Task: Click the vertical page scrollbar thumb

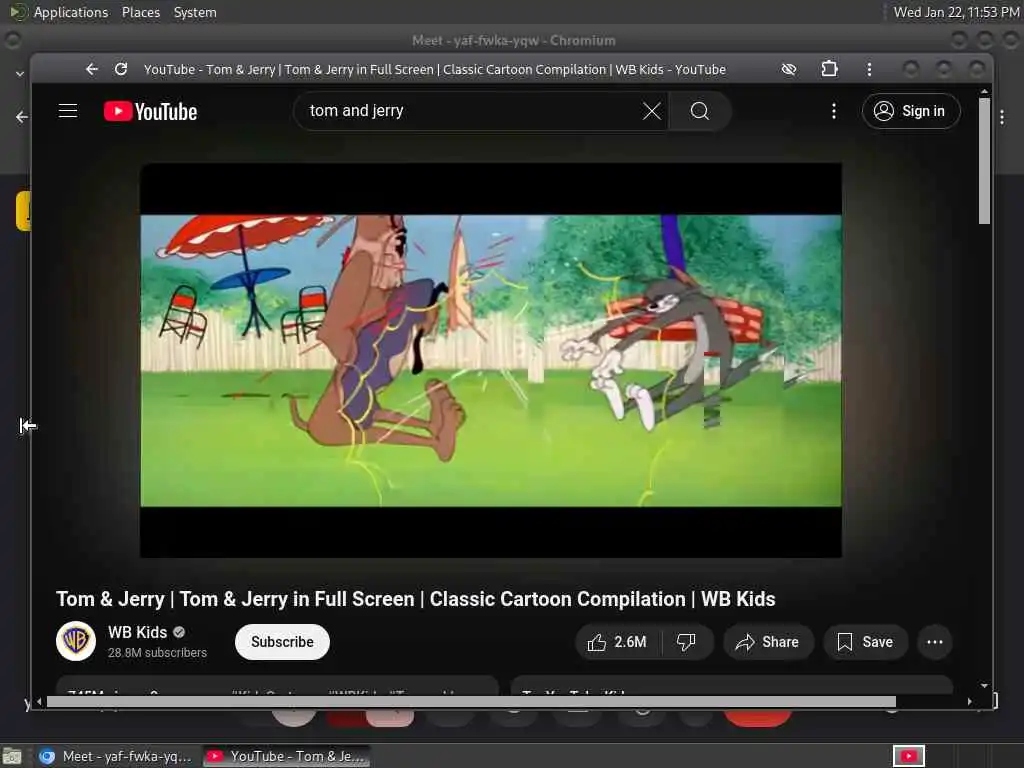Action: coord(984,161)
